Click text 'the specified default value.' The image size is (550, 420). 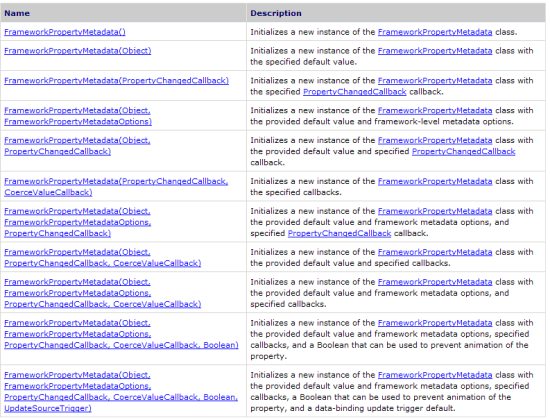tap(303, 62)
